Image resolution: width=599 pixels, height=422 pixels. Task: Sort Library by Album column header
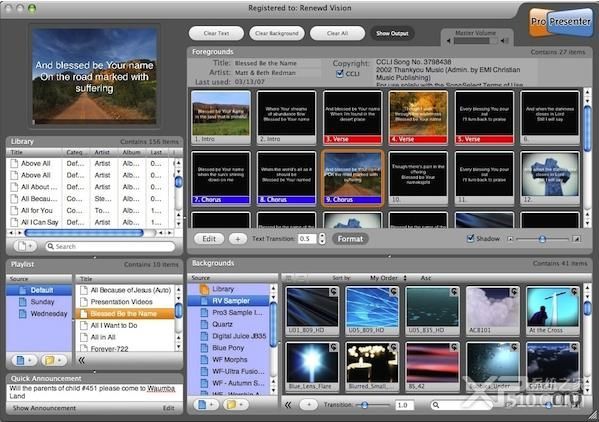[133, 152]
